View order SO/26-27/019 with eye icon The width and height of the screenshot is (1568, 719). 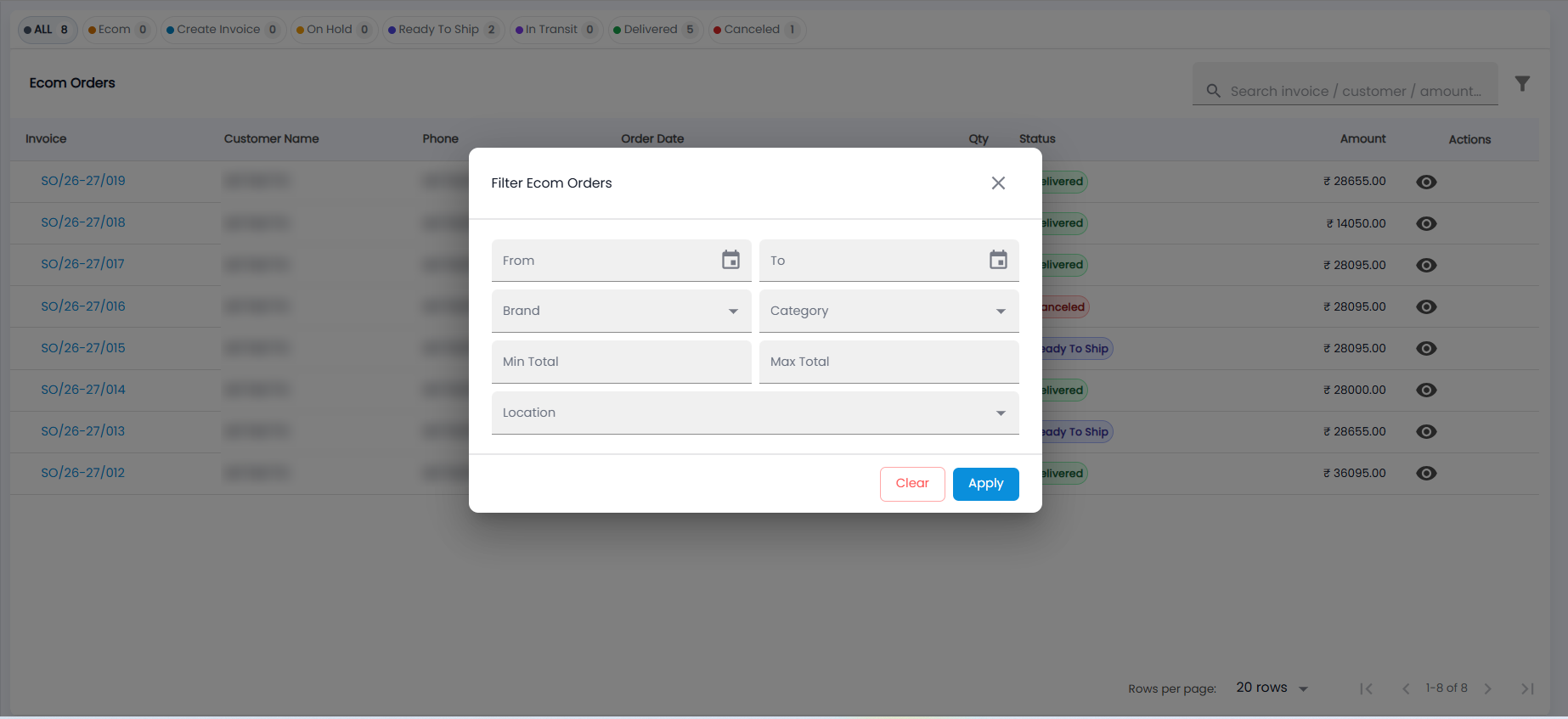tap(1426, 182)
